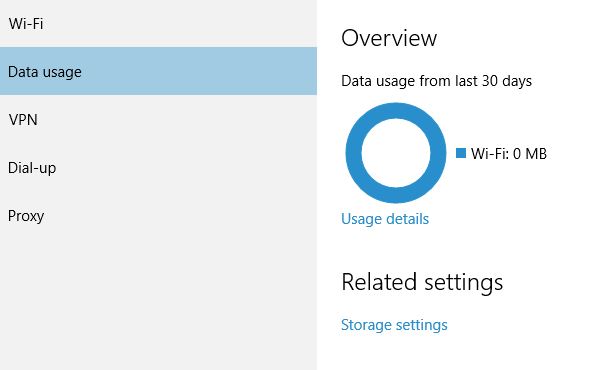The height and width of the screenshot is (370, 608).
Task: Click the empty sidebar area below Proxy
Action: (158, 304)
